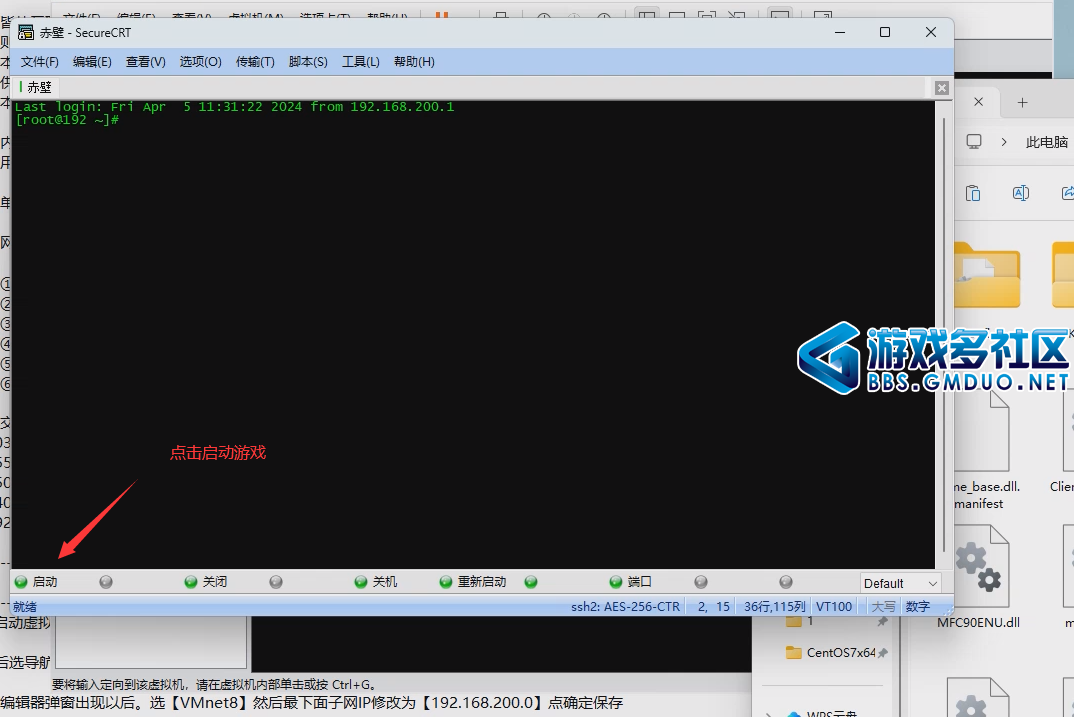Click the pin icon next to CentOS7x64
1074x717 pixels.
click(x=883, y=653)
